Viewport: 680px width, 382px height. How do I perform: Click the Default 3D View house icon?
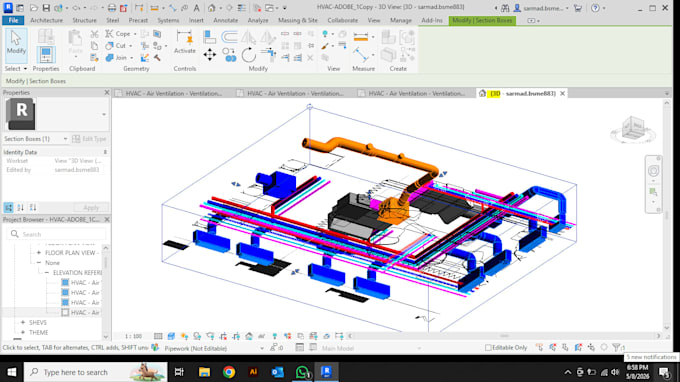[x=212, y=8]
